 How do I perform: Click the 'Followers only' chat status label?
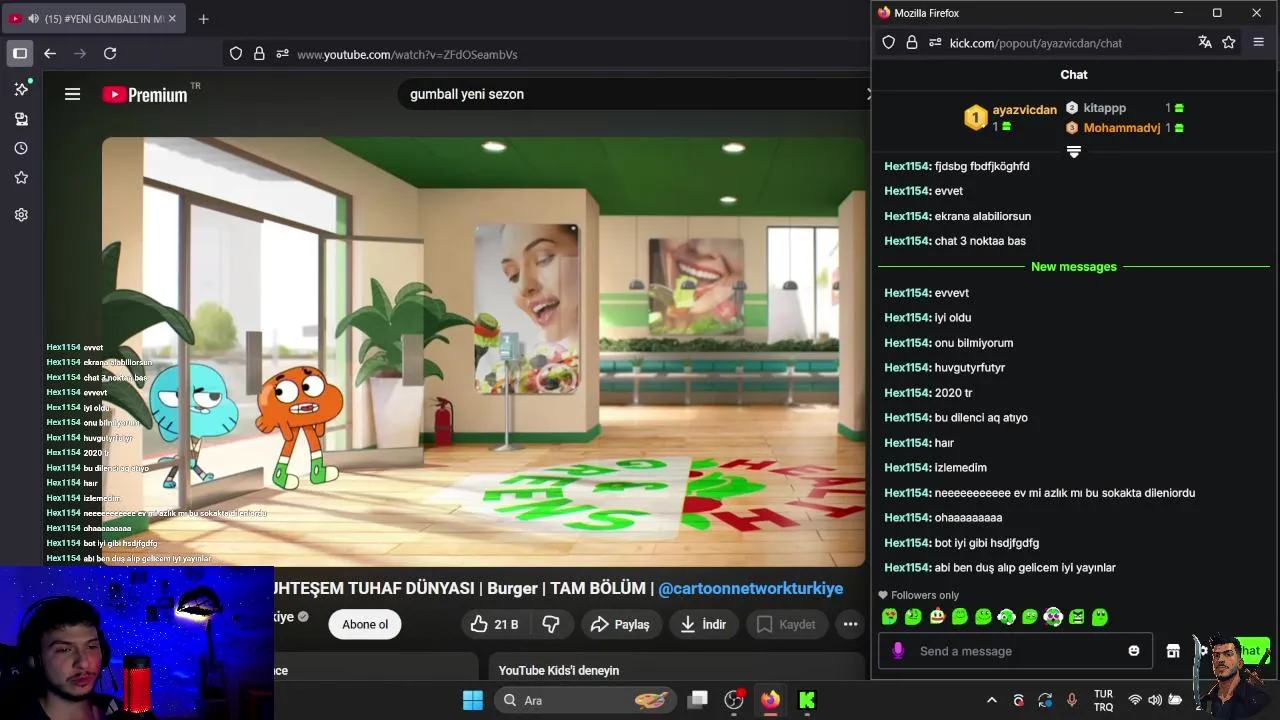tap(918, 595)
